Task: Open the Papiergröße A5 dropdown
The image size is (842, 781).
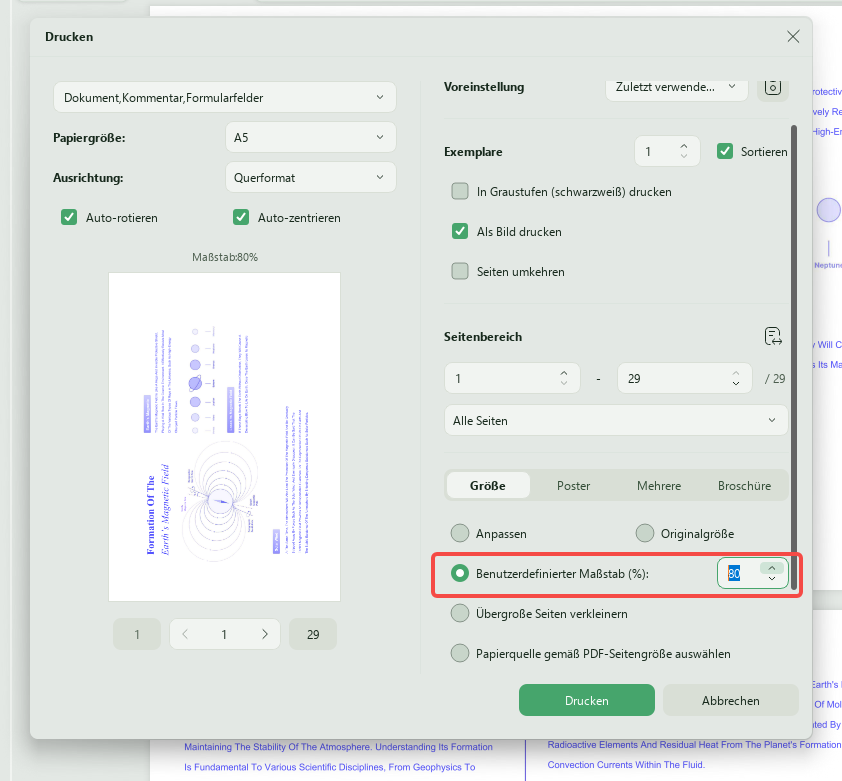Action: 311,138
